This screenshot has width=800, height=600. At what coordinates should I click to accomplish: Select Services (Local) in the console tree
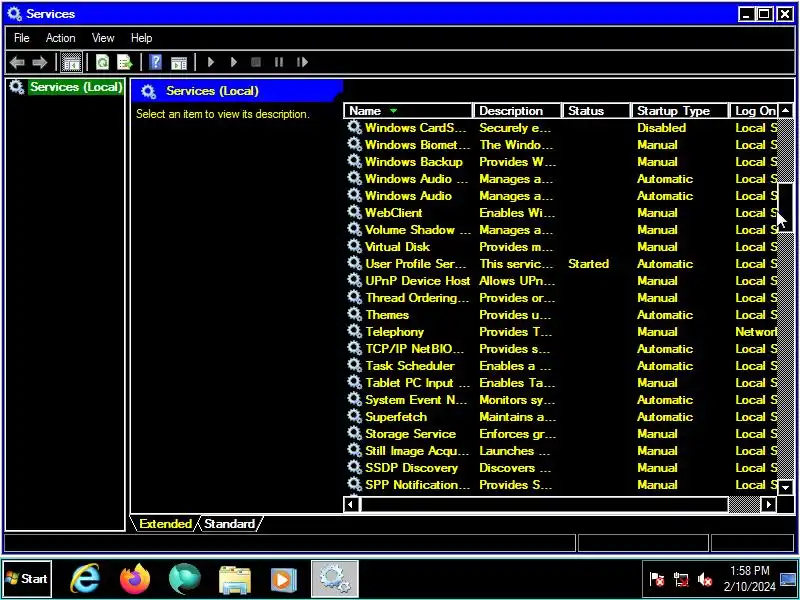click(x=76, y=87)
